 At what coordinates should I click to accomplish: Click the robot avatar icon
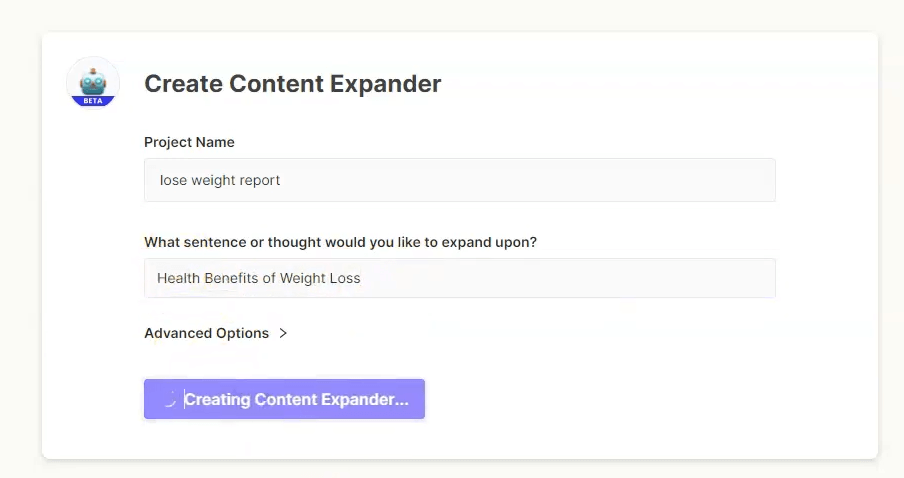point(93,84)
